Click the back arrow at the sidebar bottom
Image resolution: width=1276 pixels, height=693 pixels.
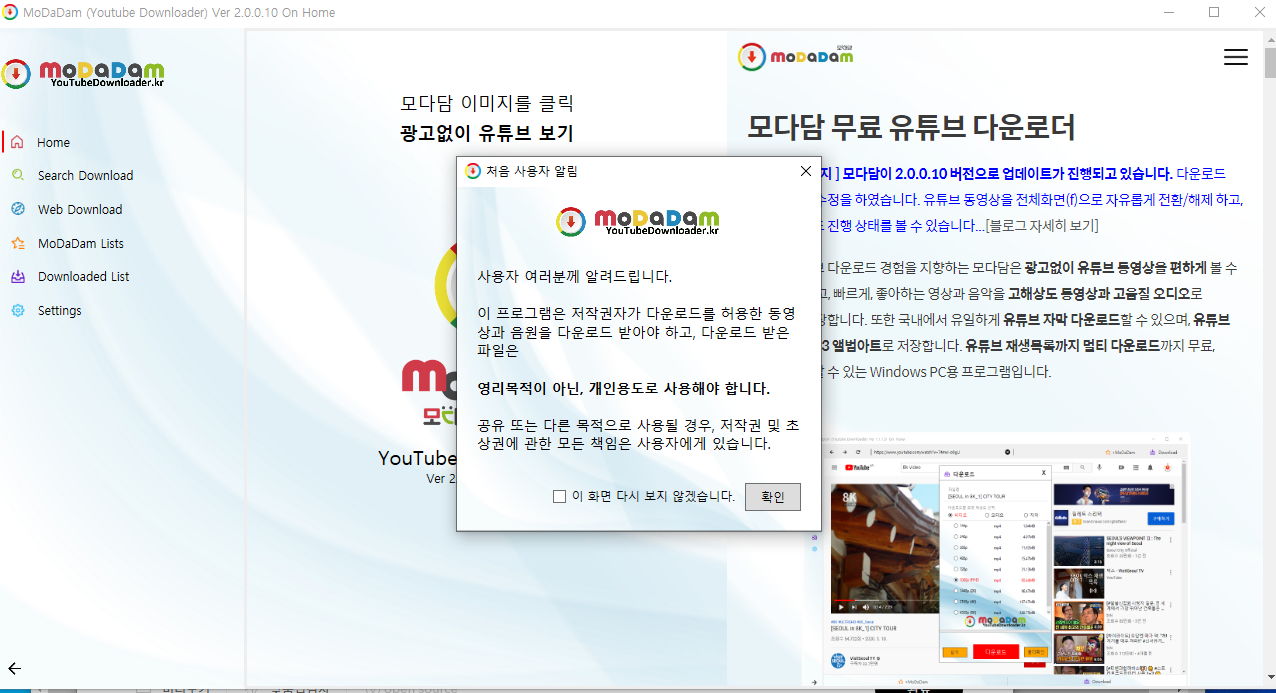tap(14, 668)
